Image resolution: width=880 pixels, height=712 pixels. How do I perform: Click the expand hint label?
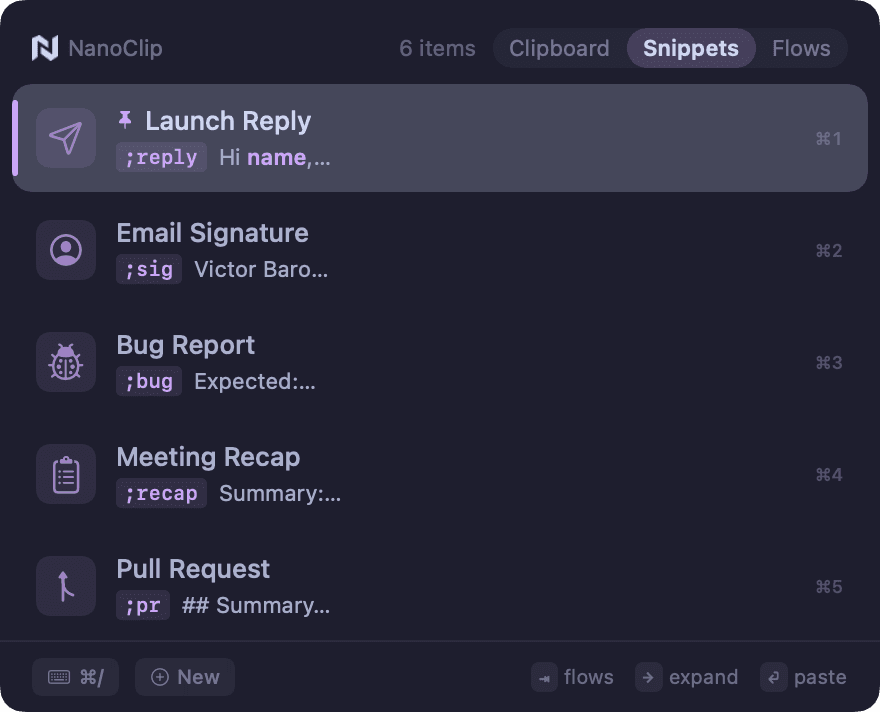[x=703, y=678]
